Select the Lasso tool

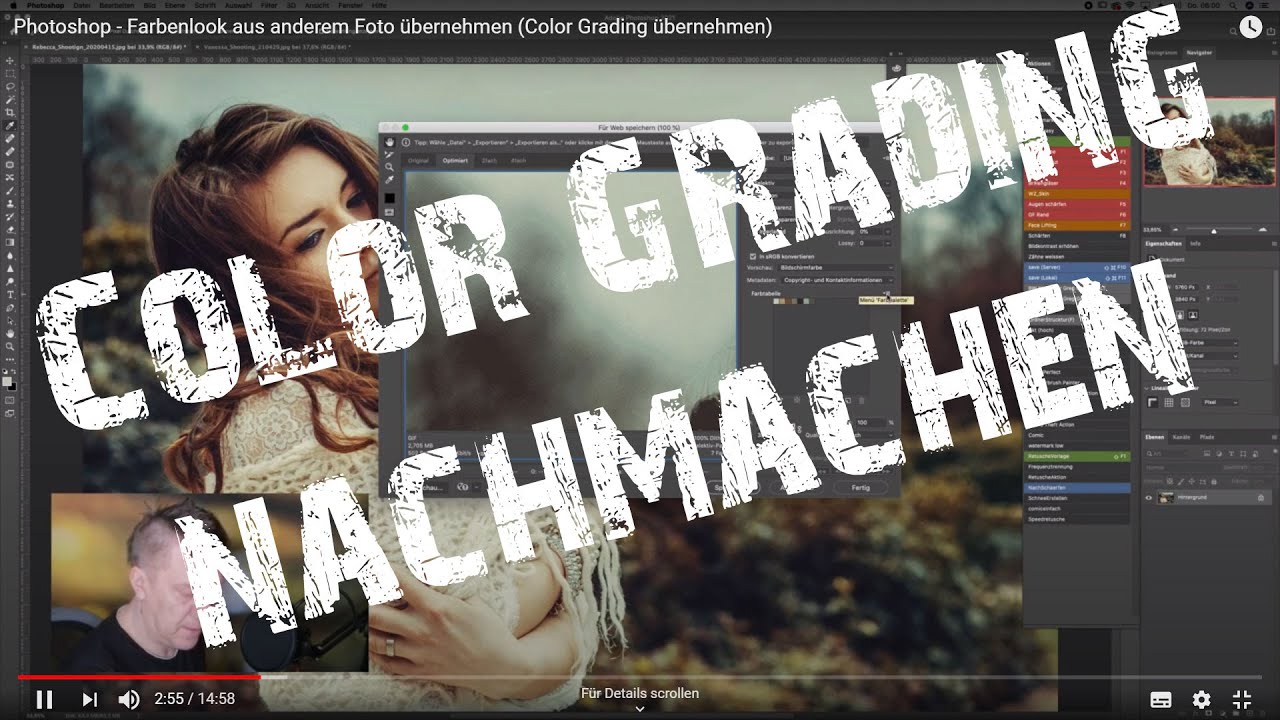(11, 86)
